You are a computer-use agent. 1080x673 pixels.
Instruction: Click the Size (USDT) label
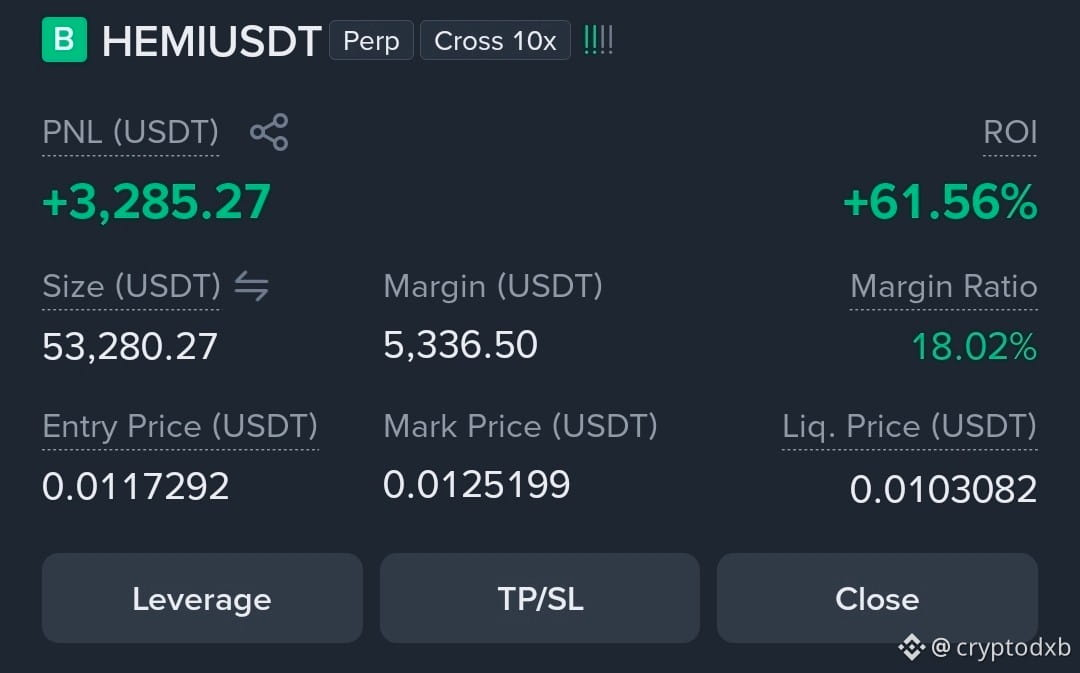click(131, 286)
